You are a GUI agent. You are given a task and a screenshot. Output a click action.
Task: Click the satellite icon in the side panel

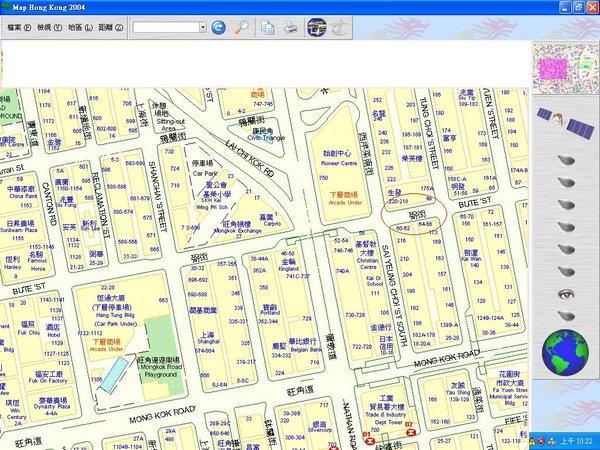point(565,123)
